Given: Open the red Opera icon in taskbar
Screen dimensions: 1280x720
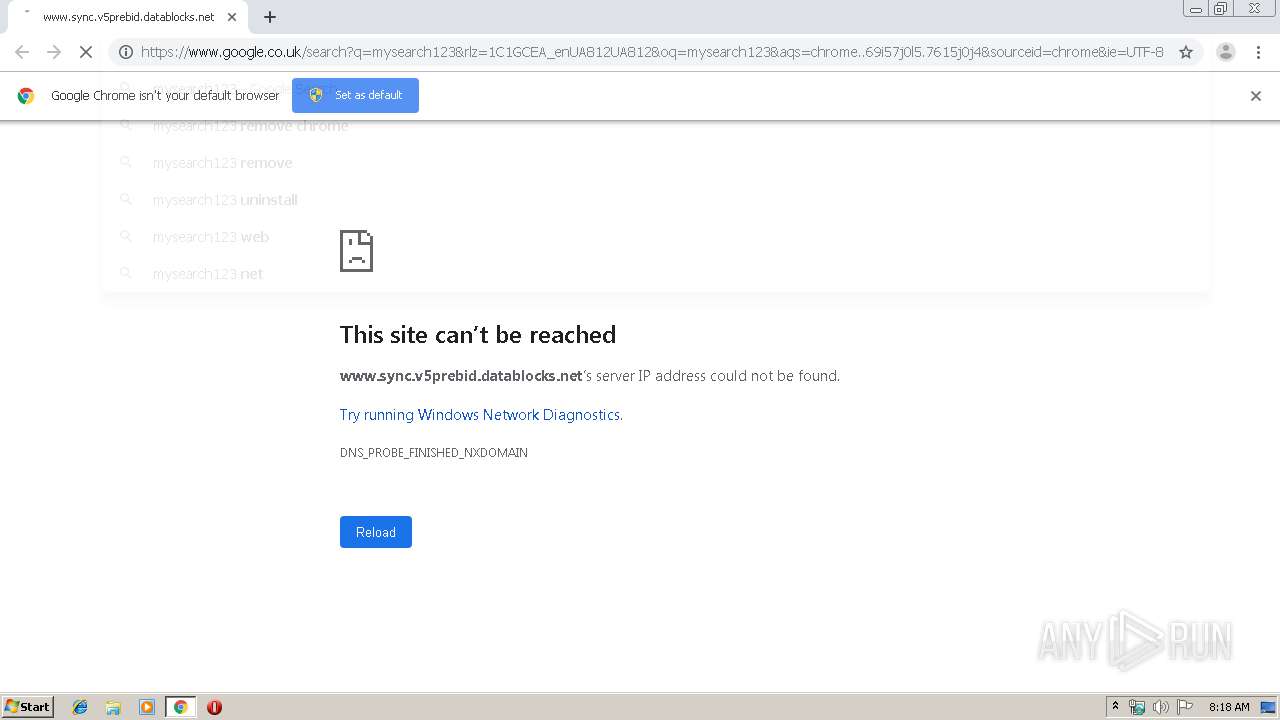Looking at the screenshot, I should click(x=214, y=707).
